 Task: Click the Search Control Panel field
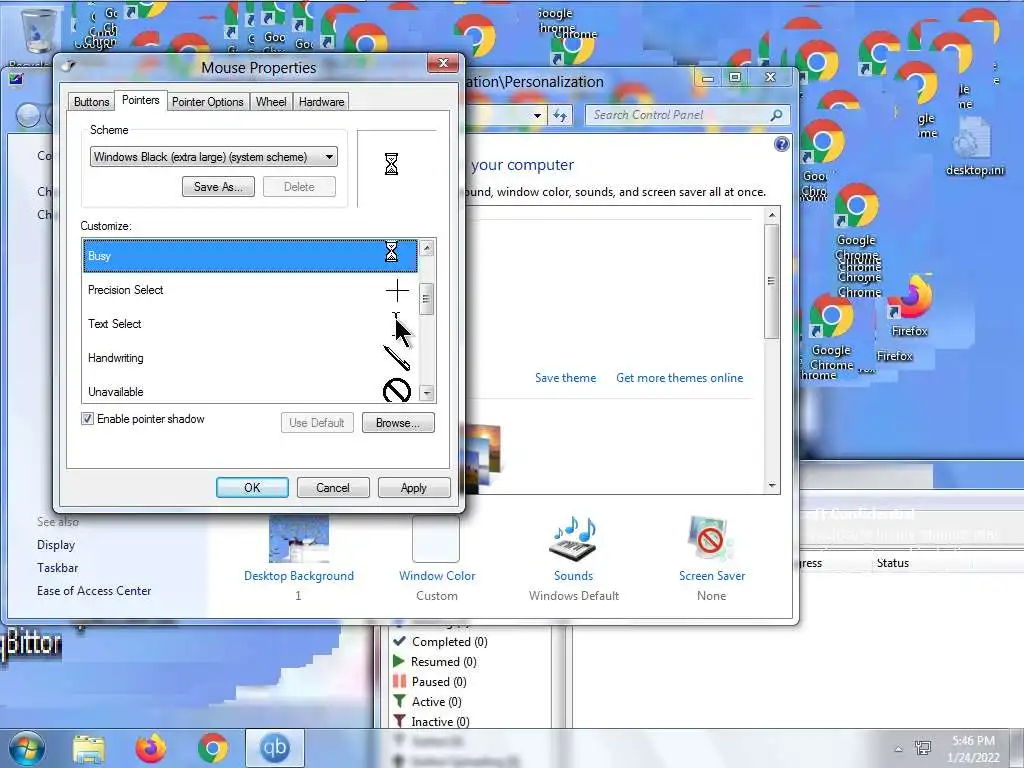point(687,115)
